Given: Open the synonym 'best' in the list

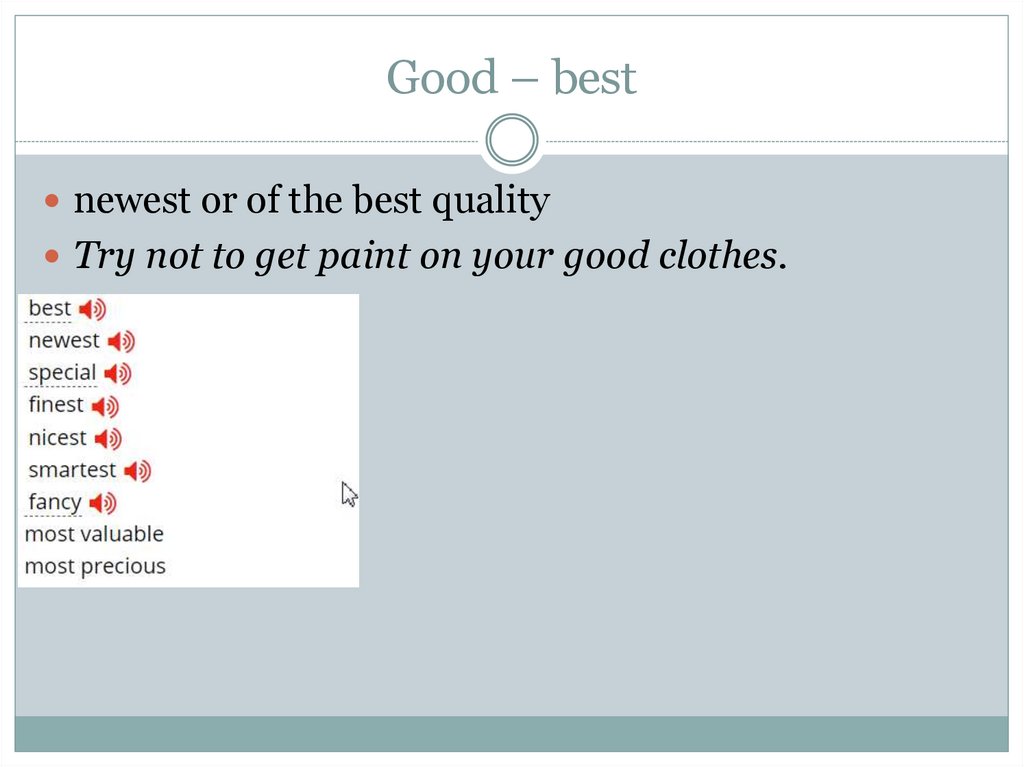Looking at the screenshot, I should (49, 308).
